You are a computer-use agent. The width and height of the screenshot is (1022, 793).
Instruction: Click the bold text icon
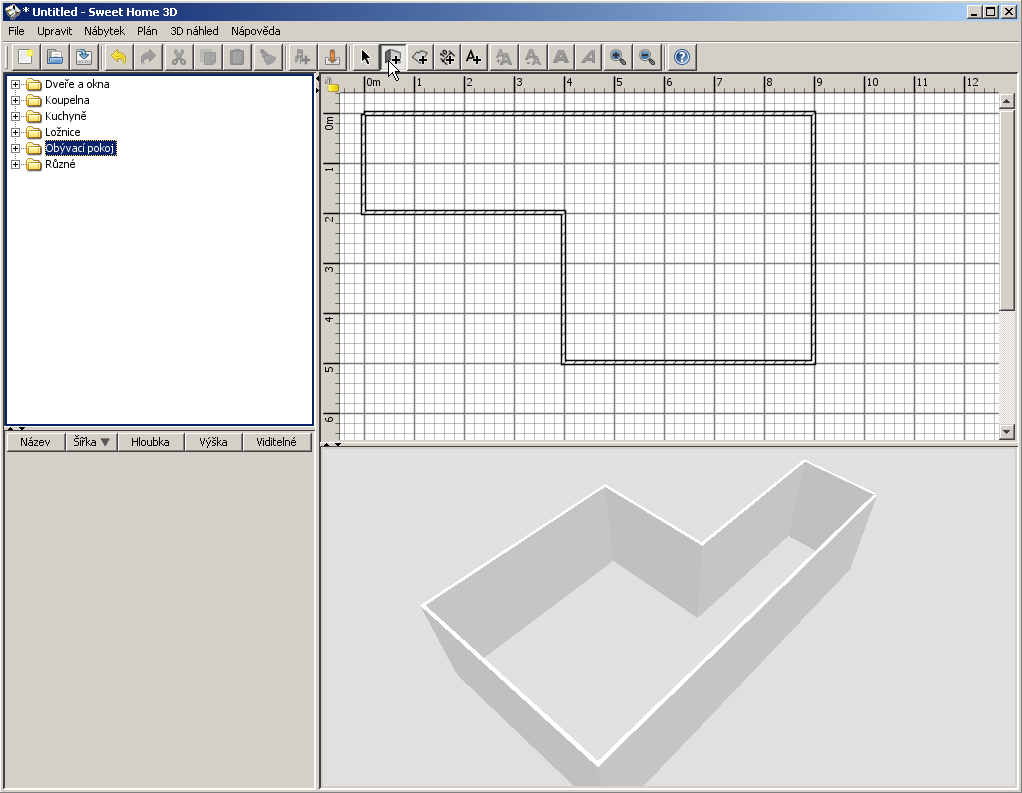point(561,57)
